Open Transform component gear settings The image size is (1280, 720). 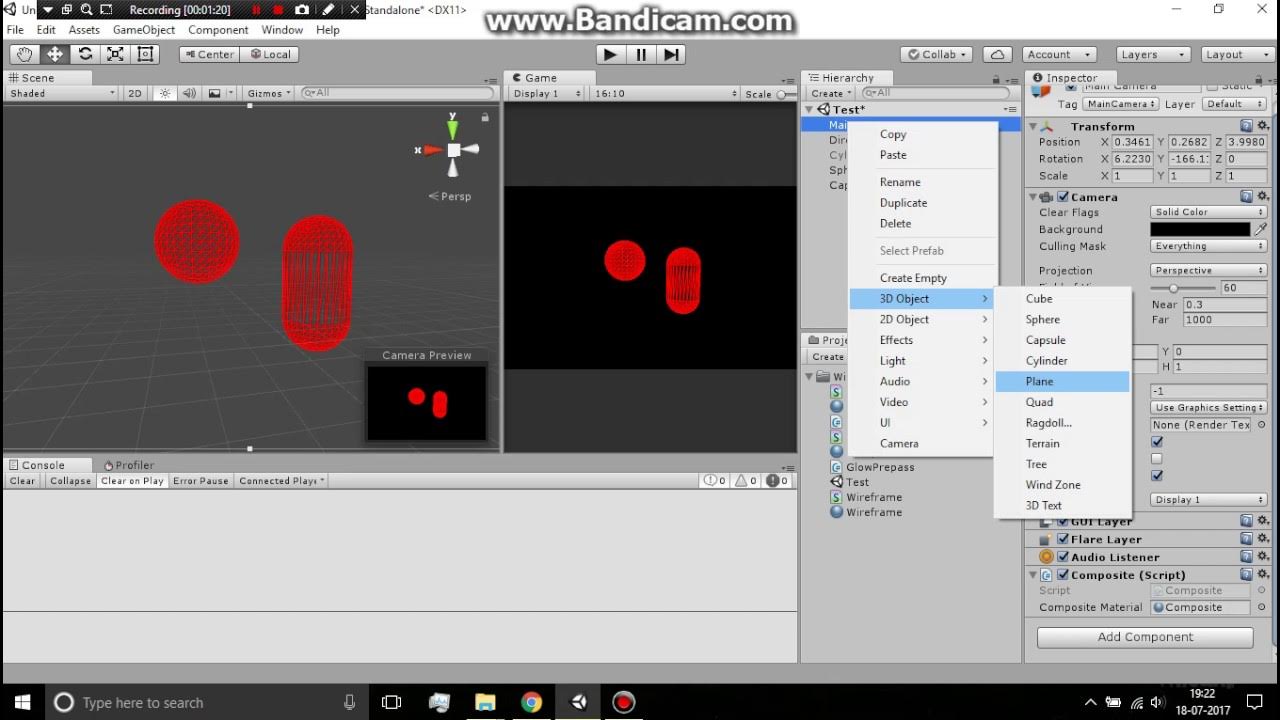click(x=1262, y=126)
